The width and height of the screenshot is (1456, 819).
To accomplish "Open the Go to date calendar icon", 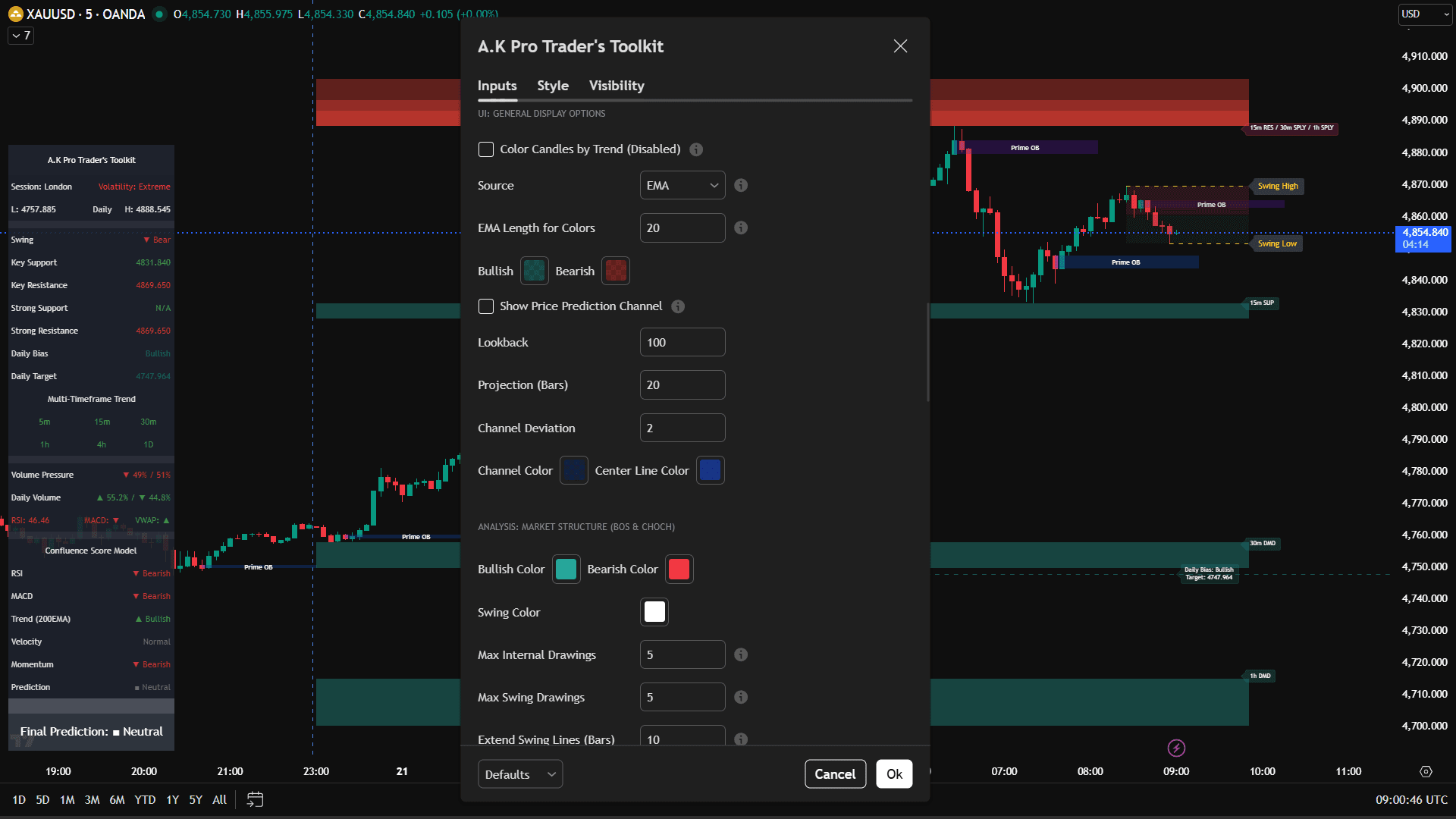I will (254, 799).
